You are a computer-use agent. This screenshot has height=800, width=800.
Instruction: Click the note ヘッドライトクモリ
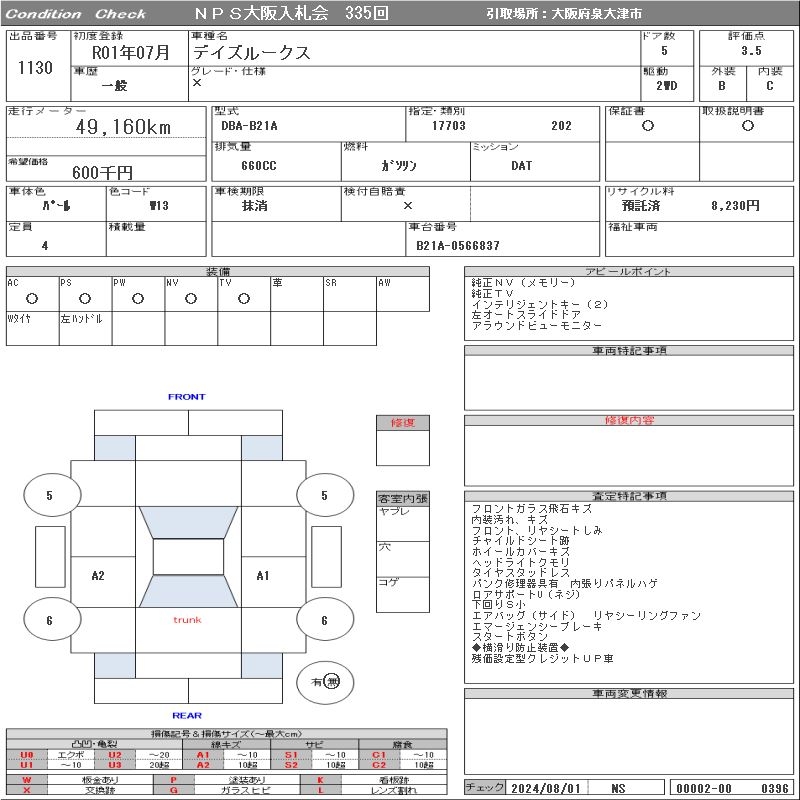[520, 562]
